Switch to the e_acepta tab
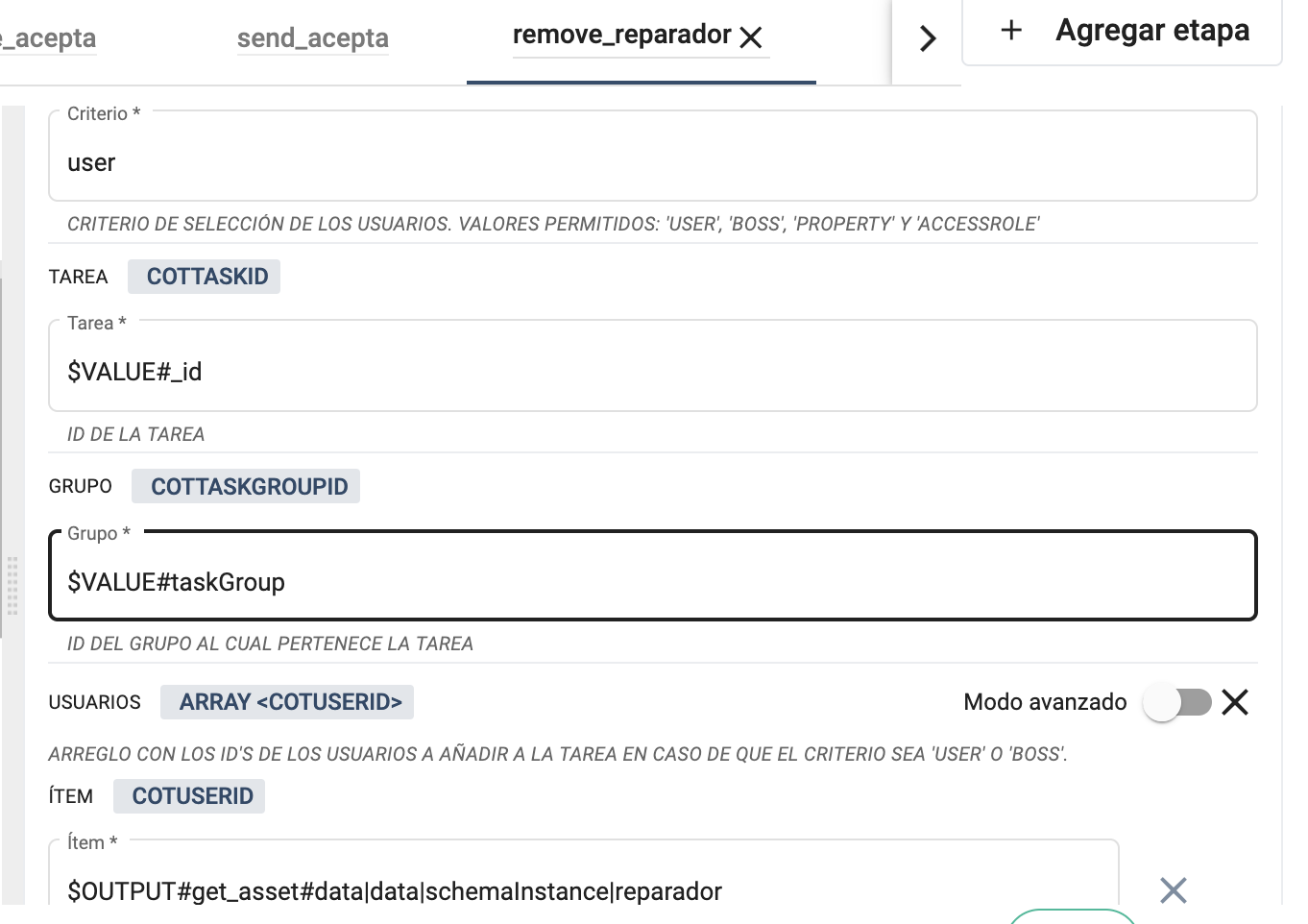 43,38
